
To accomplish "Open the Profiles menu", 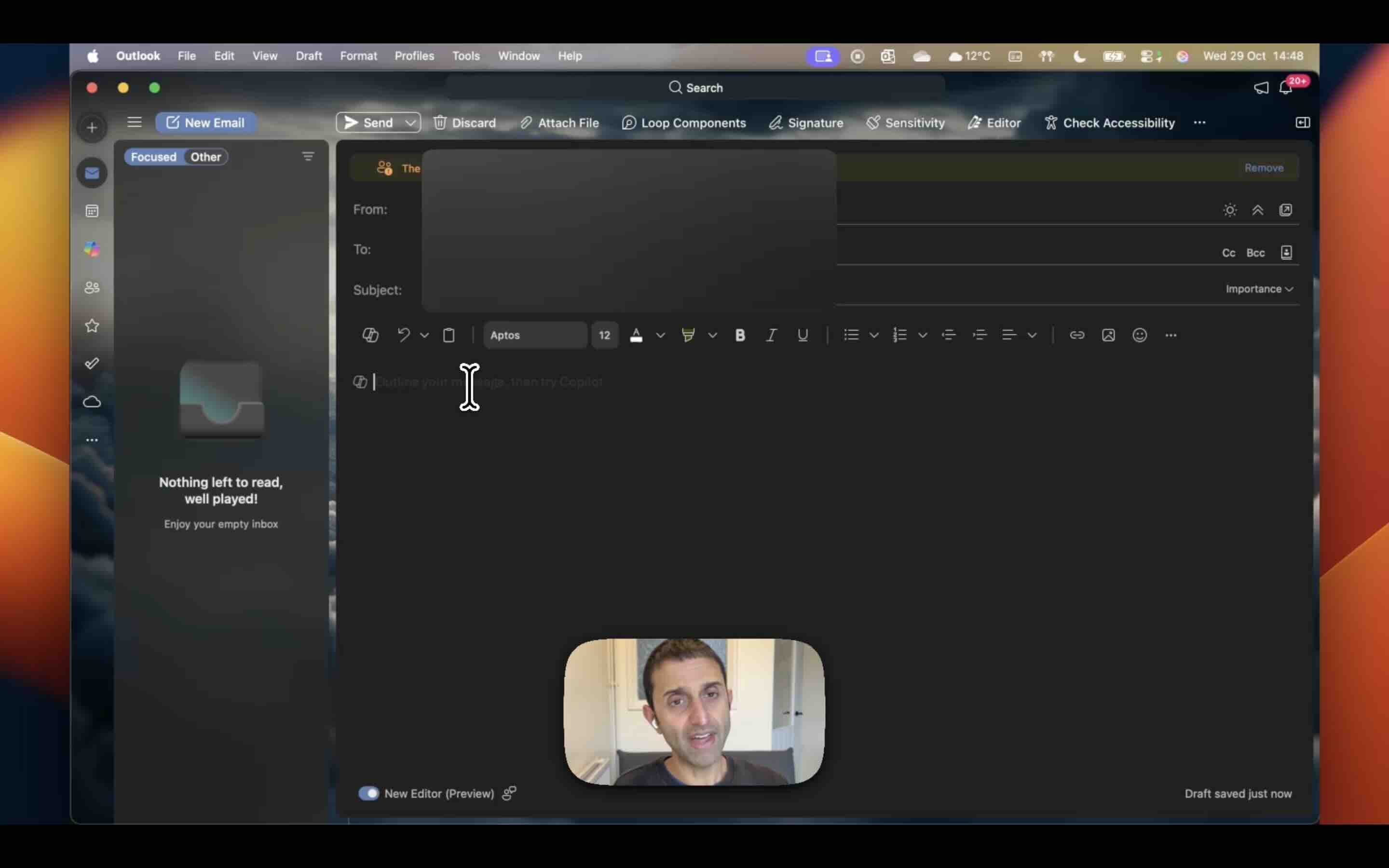I will (414, 55).
